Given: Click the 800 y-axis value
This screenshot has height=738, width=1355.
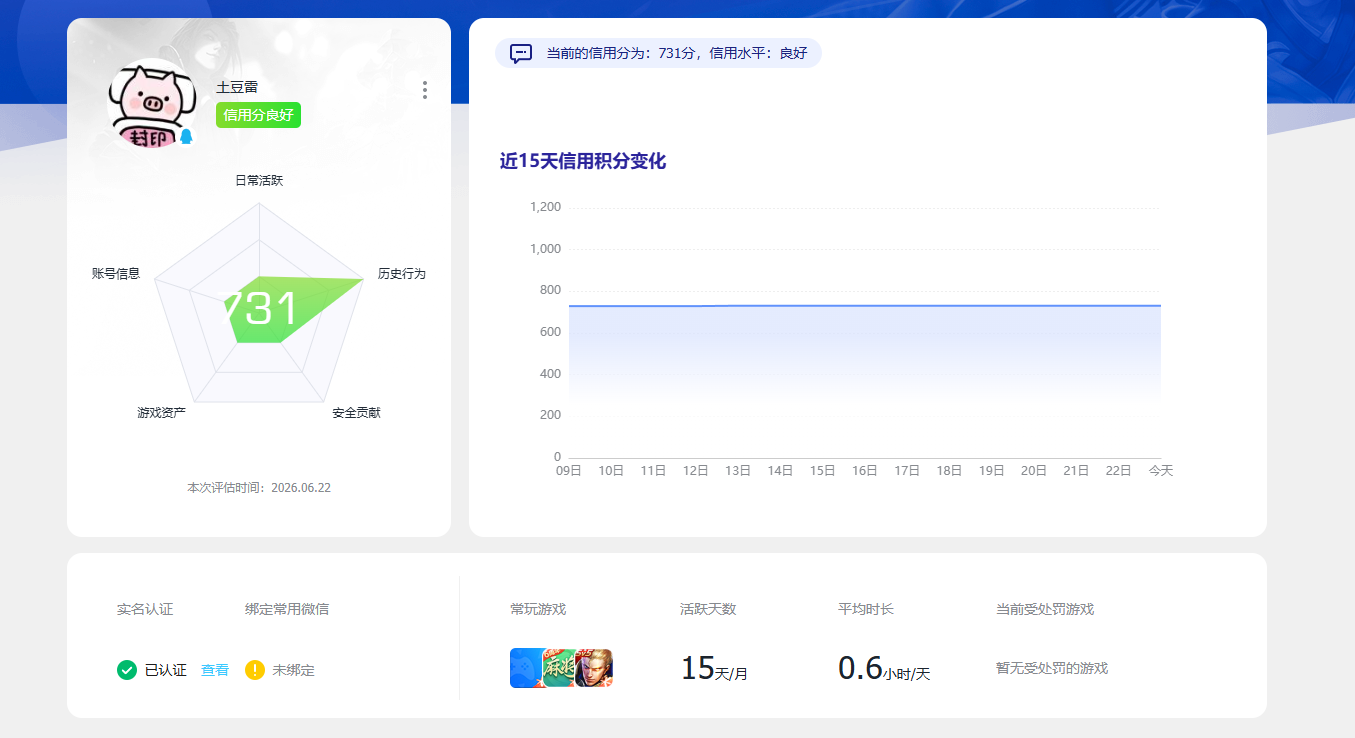Looking at the screenshot, I should pyautogui.click(x=550, y=290).
